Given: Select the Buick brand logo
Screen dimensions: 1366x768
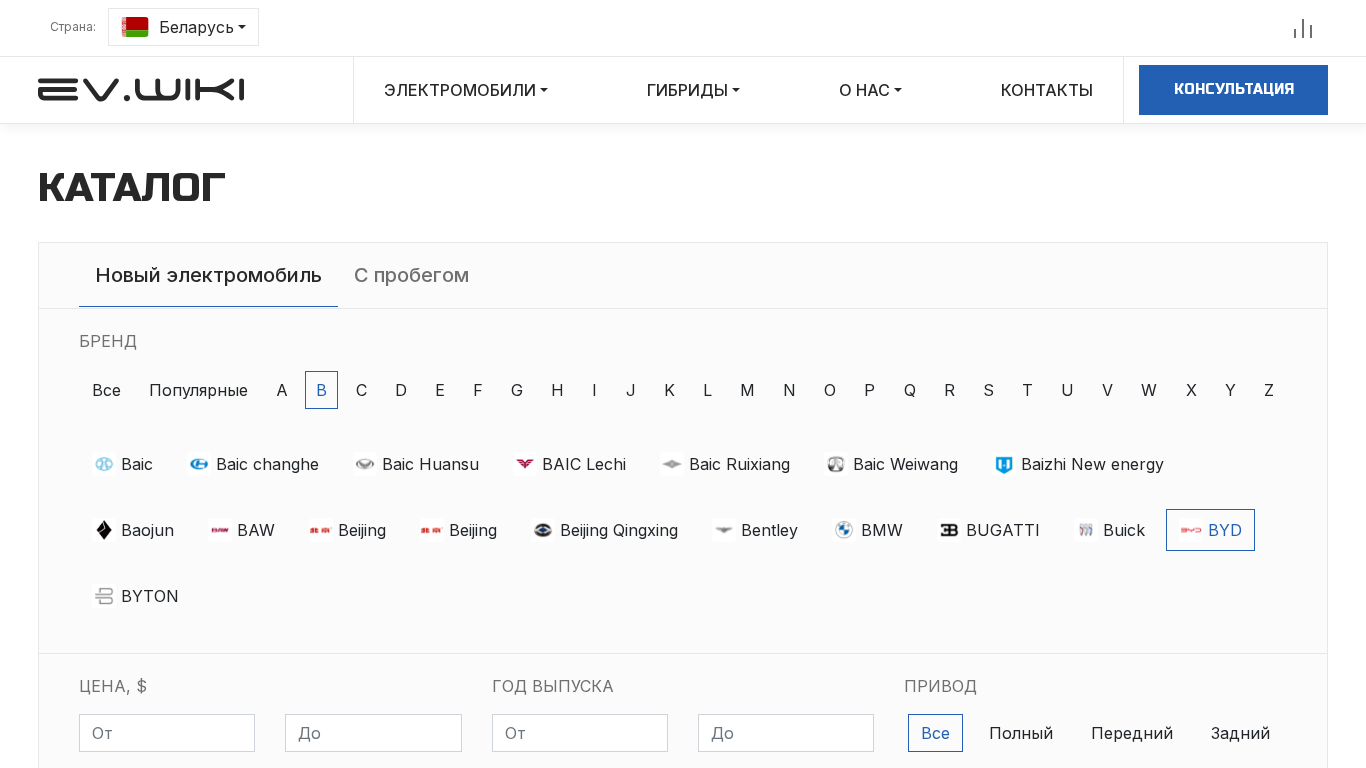Looking at the screenshot, I should [1086, 530].
